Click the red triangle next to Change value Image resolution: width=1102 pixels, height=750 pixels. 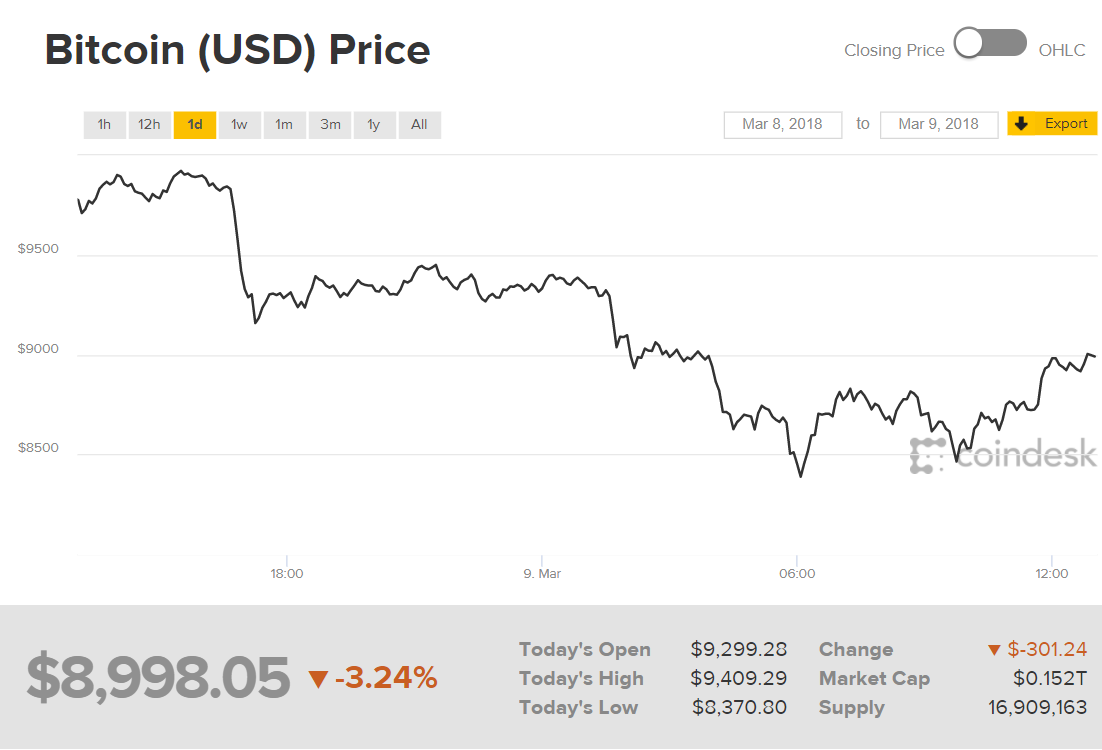coord(994,649)
